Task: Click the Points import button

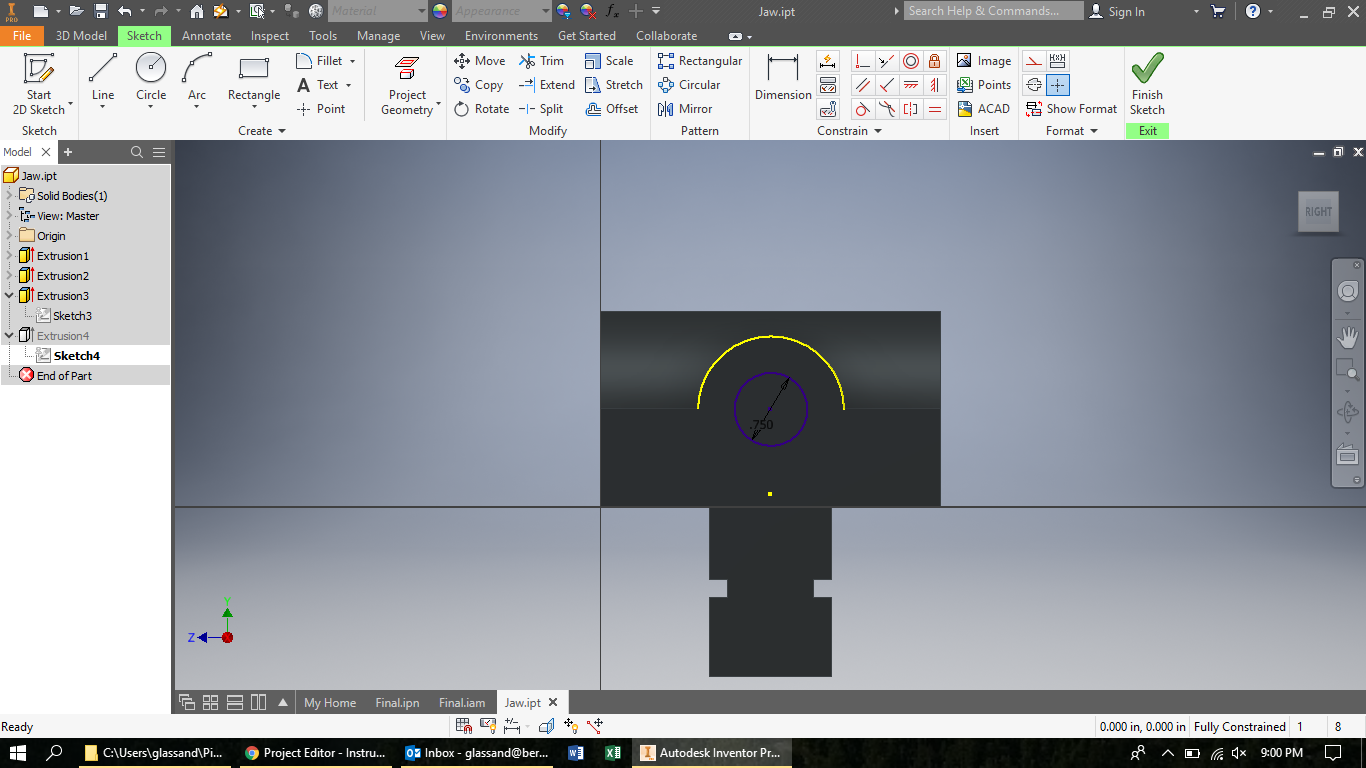Action: point(983,85)
